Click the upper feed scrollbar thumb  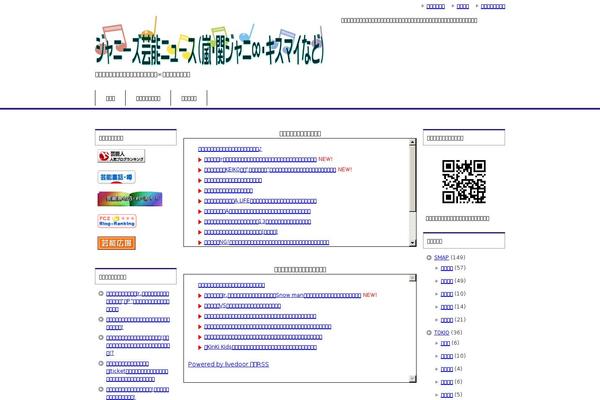[x=412, y=178]
